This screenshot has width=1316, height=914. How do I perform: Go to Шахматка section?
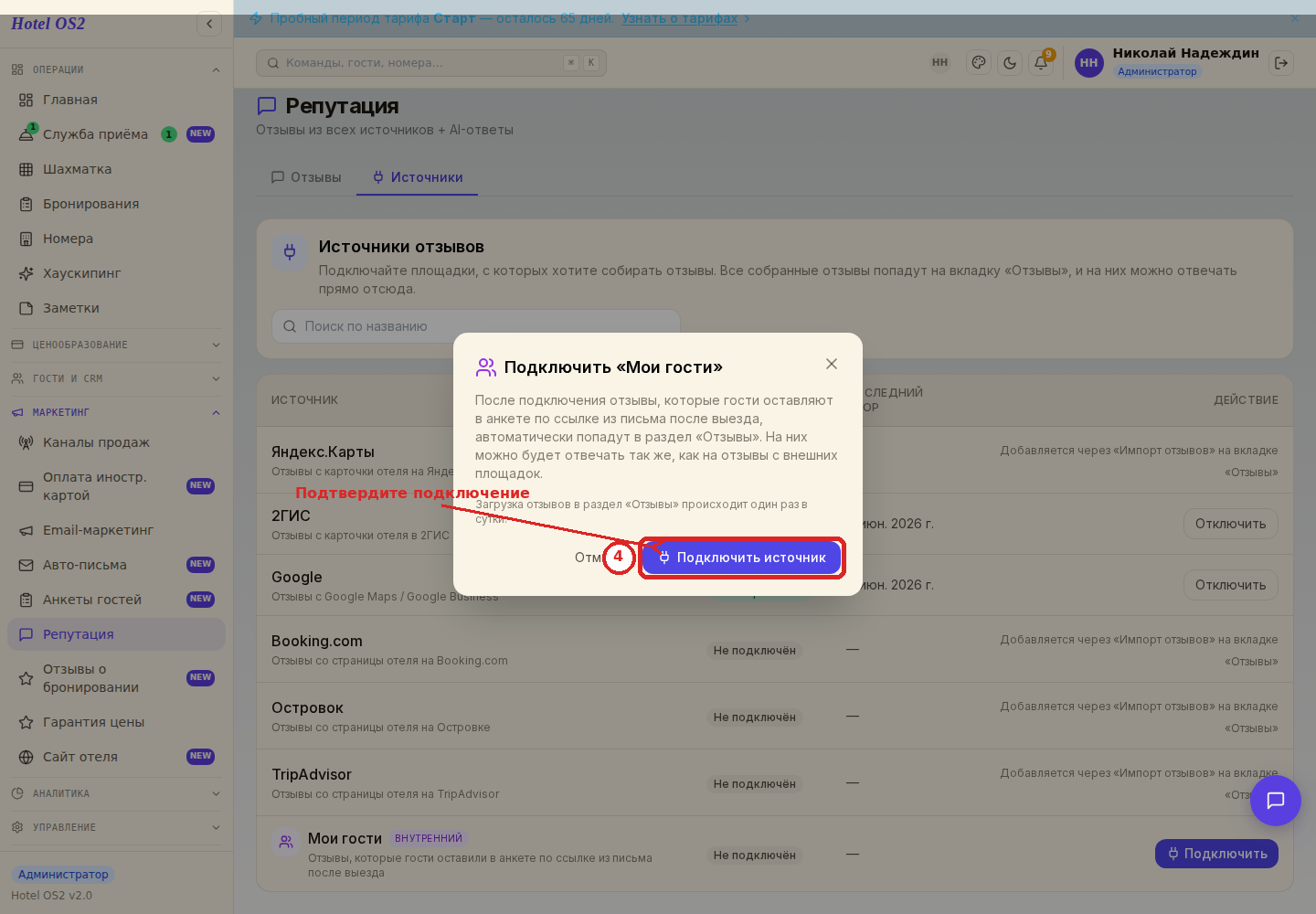coord(116,169)
